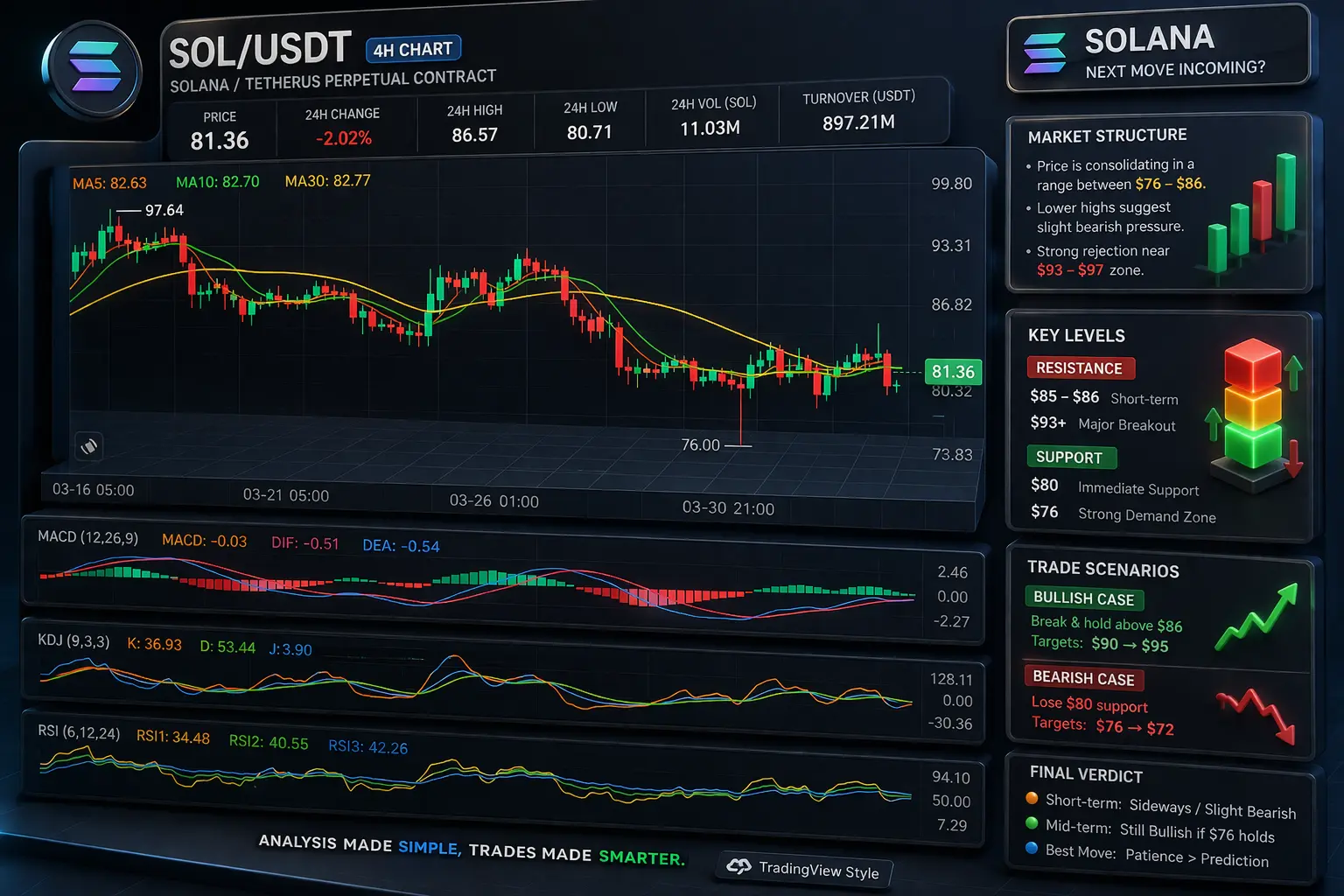This screenshot has height=896, width=1344.
Task: Click the SOL/USDT pair title
Action: coord(260,51)
